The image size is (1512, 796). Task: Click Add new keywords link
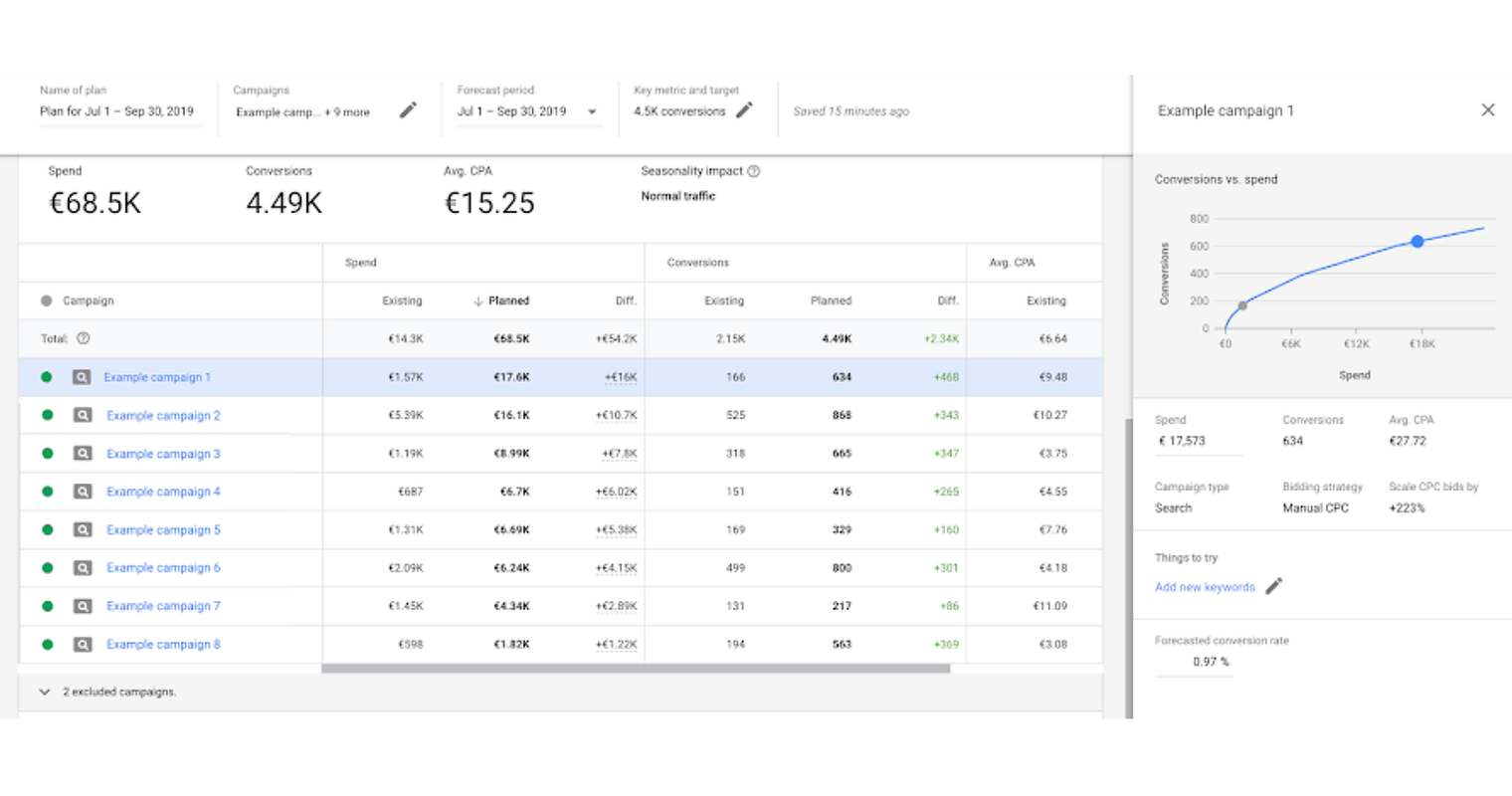click(1205, 587)
